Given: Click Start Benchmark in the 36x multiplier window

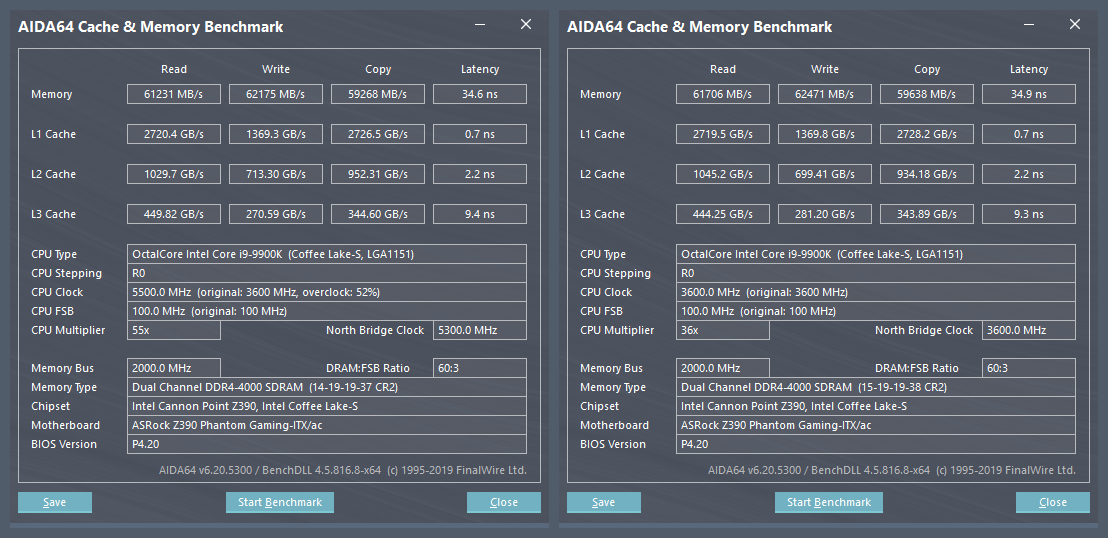Looking at the screenshot, I should tap(828, 502).
